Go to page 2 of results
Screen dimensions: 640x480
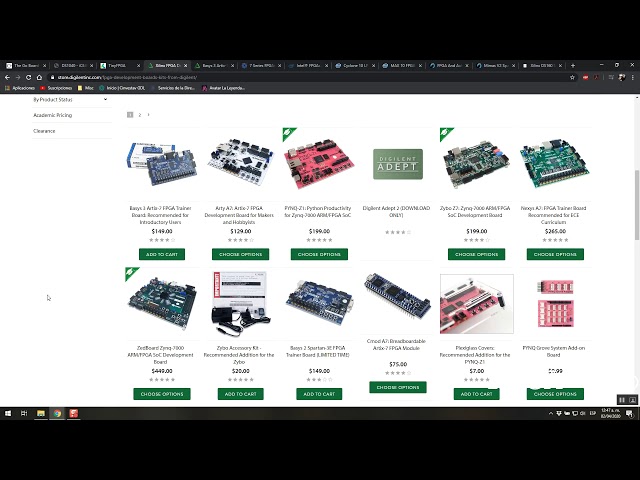click(x=140, y=115)
